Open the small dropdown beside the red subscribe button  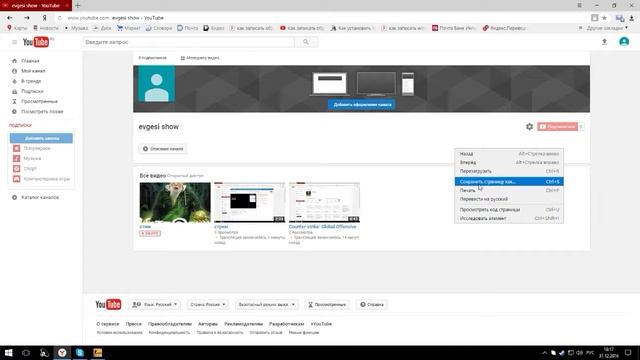(x=581, y=127)
